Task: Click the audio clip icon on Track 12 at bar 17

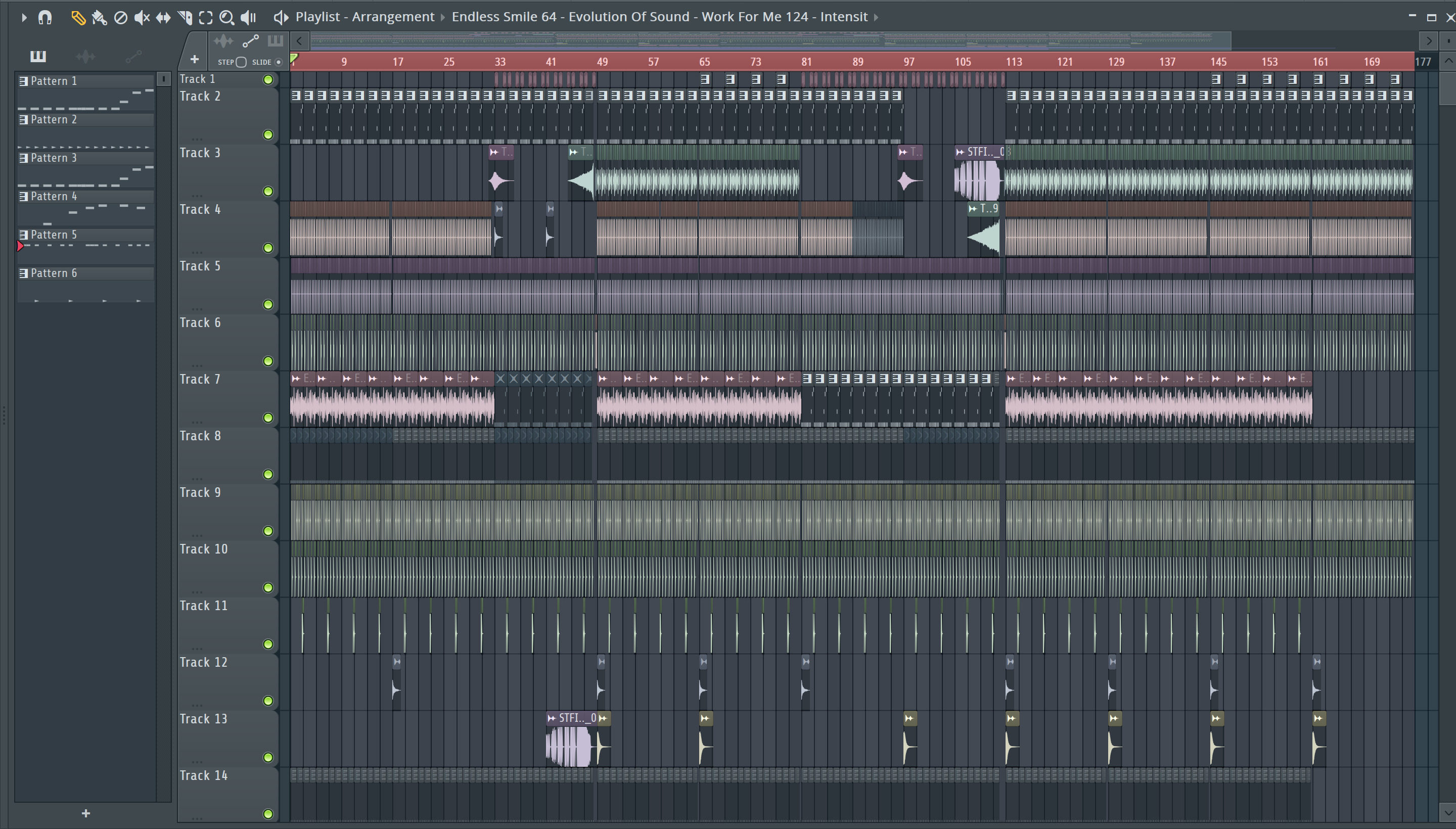Action: (x=397, y=662)
